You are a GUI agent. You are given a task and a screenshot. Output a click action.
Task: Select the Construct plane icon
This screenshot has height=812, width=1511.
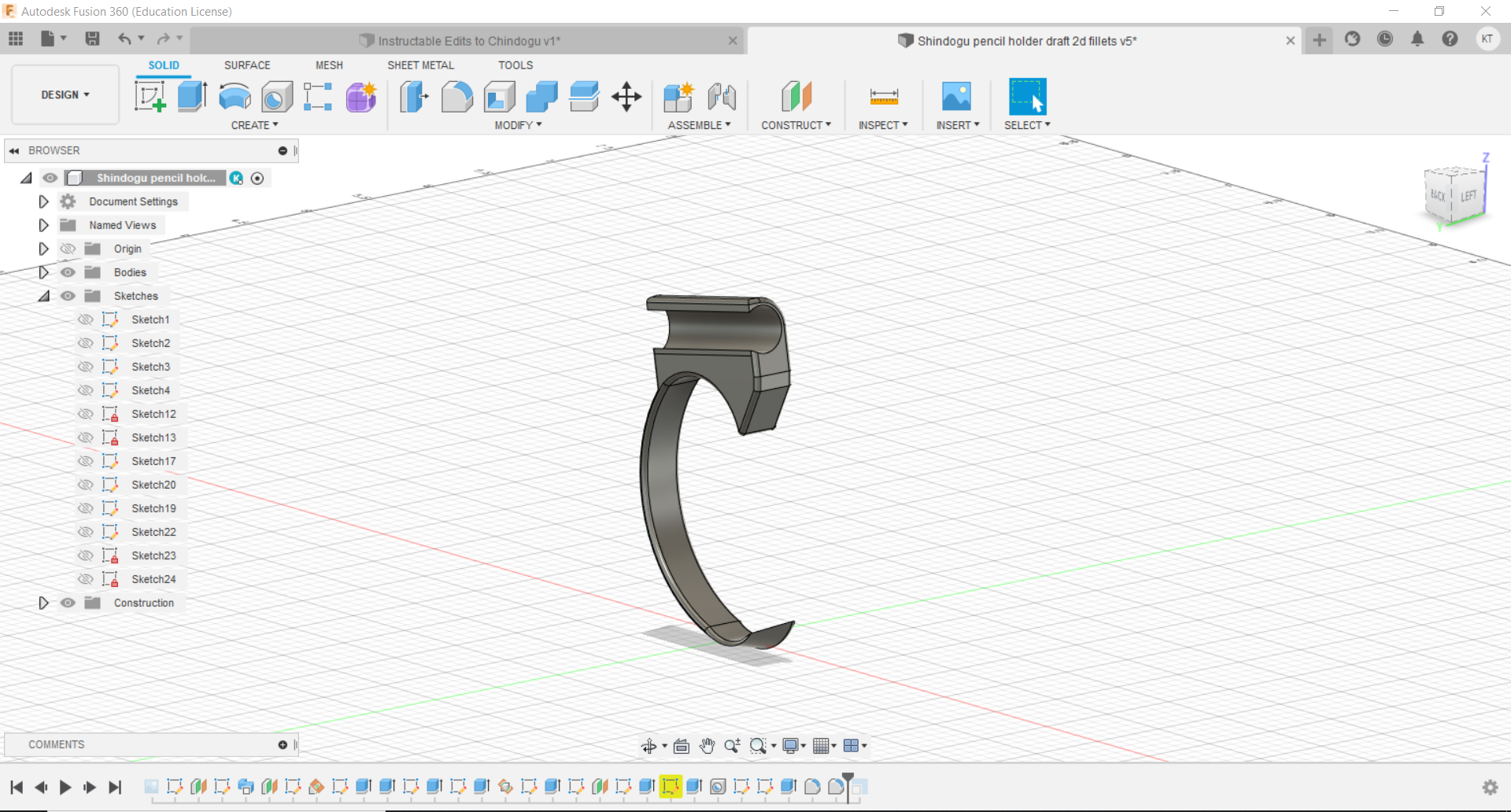(x=796, y=97)
